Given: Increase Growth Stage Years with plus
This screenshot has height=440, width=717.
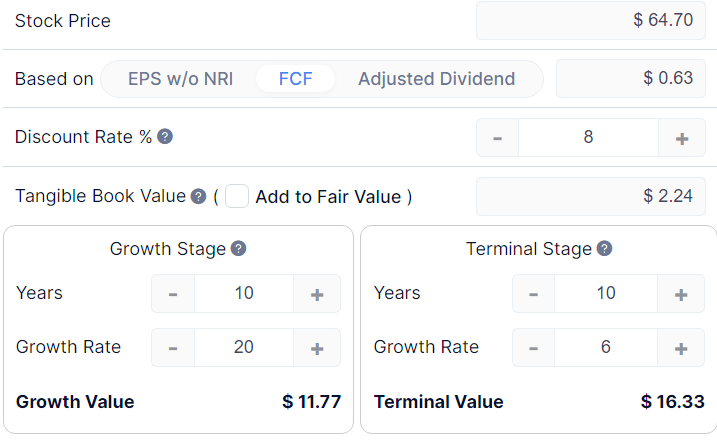Looking at the screenshot, I should coord(317,294).
